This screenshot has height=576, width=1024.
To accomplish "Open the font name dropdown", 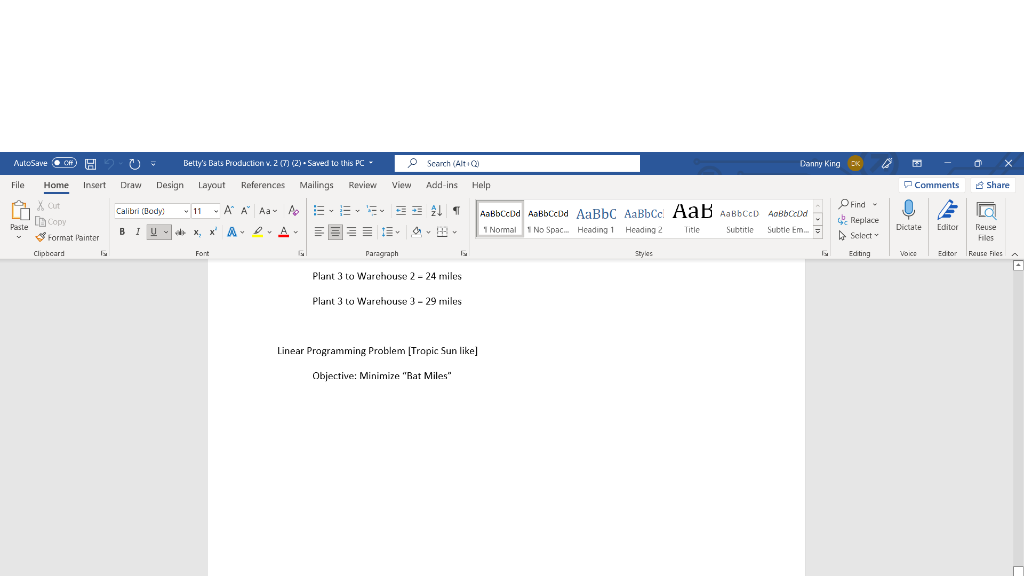I will (x=185, y=211).
